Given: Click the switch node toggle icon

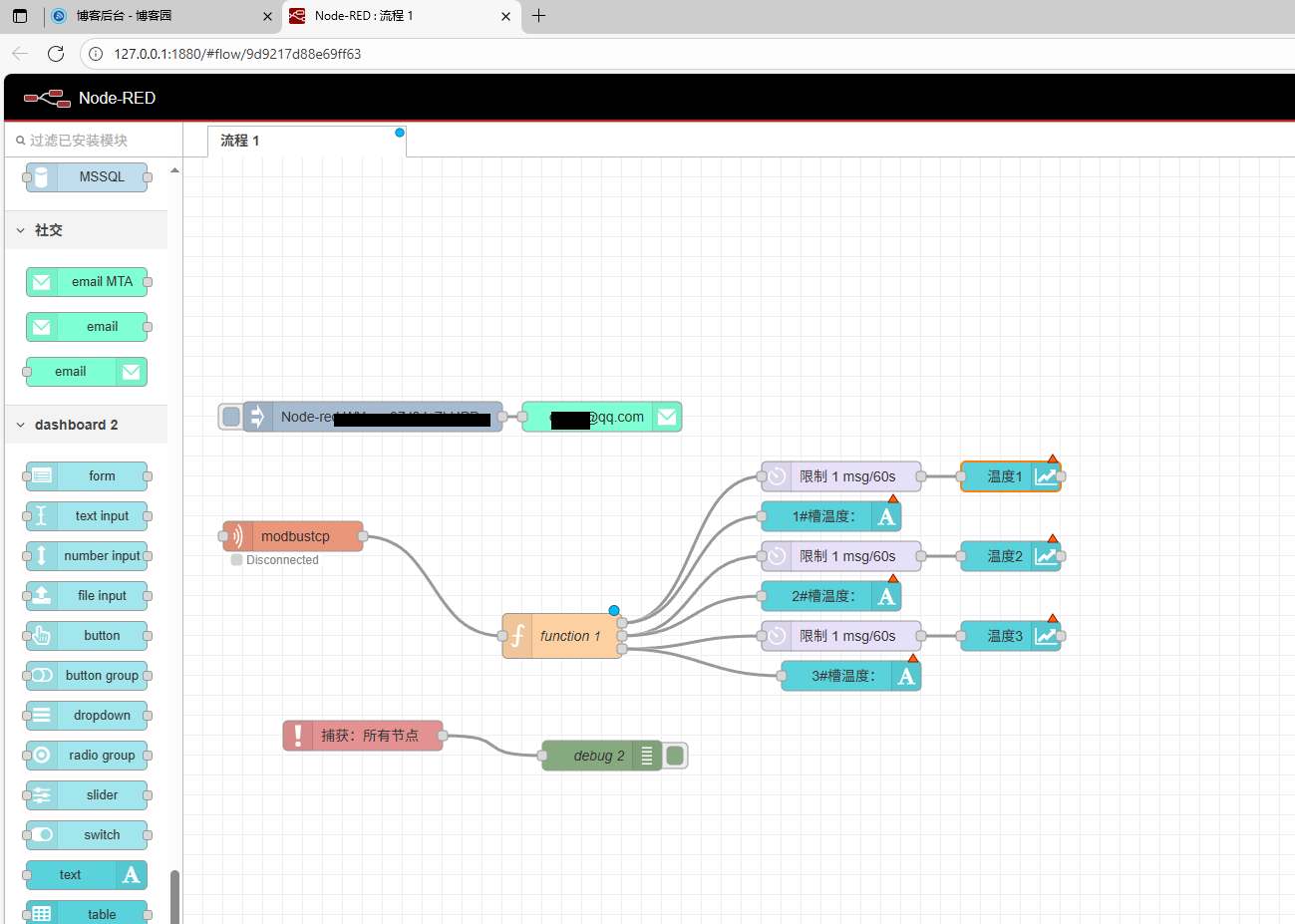Looking at the screenshot, I should pyautogui.click(x=42, y=835).
